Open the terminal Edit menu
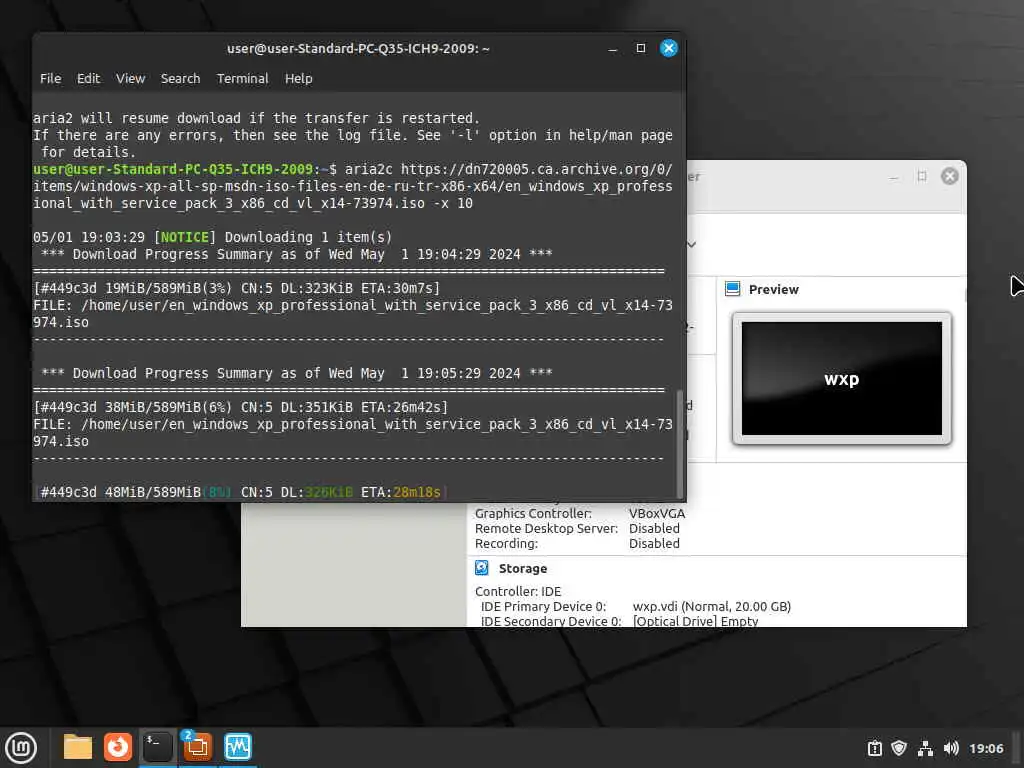The image size is (1024, 768). tap(88, 78)
